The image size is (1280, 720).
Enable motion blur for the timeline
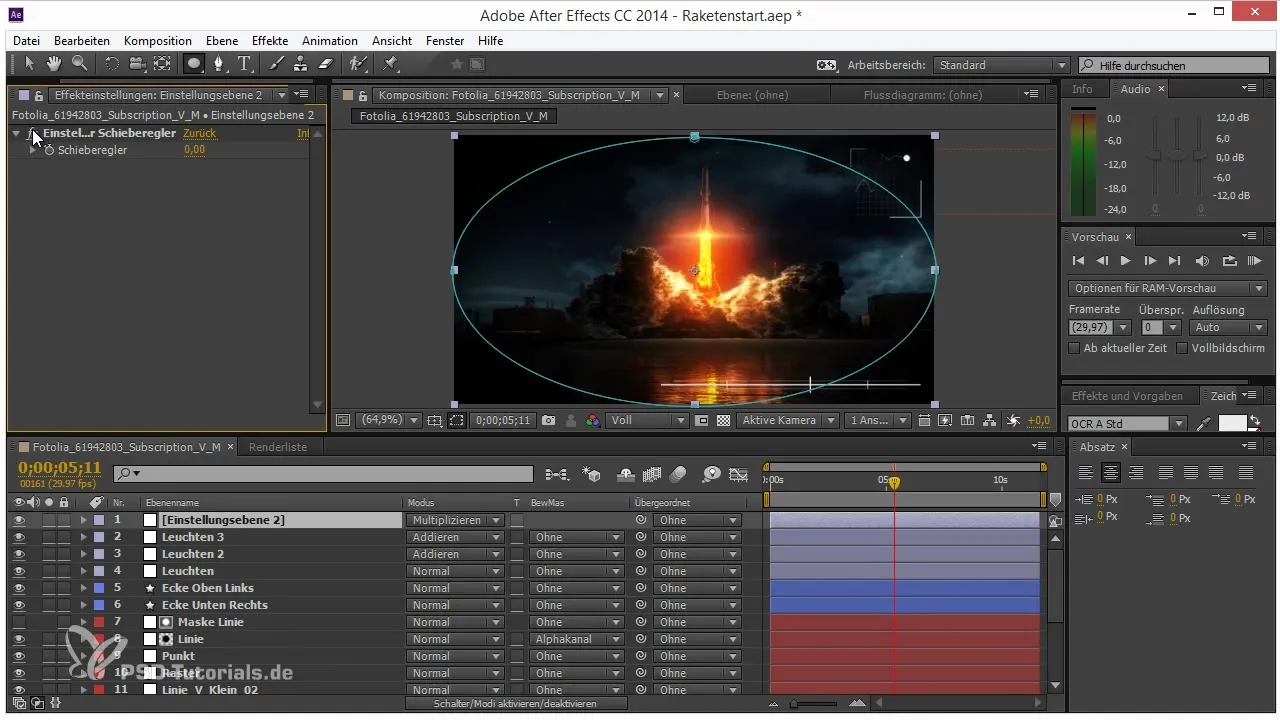pos(678,474)
